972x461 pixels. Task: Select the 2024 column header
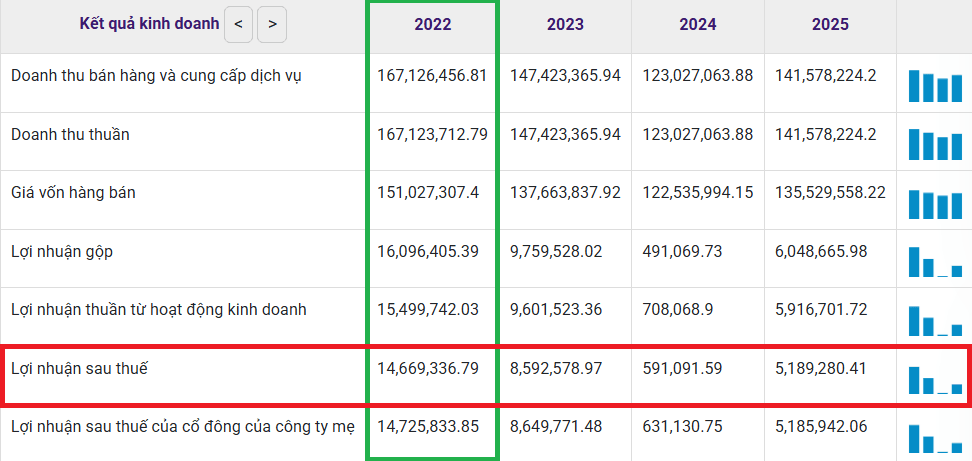tap(697, 24)
